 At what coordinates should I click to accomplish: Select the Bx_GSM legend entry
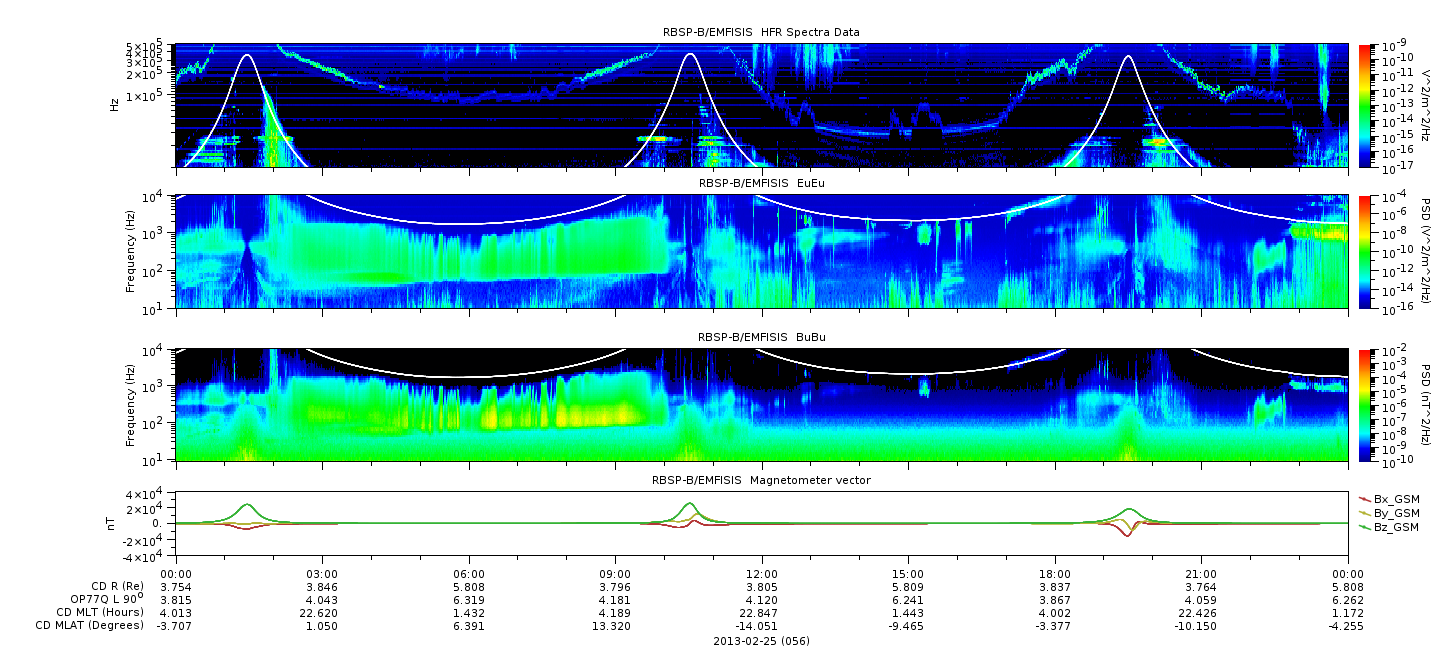tap(1390, 498)
